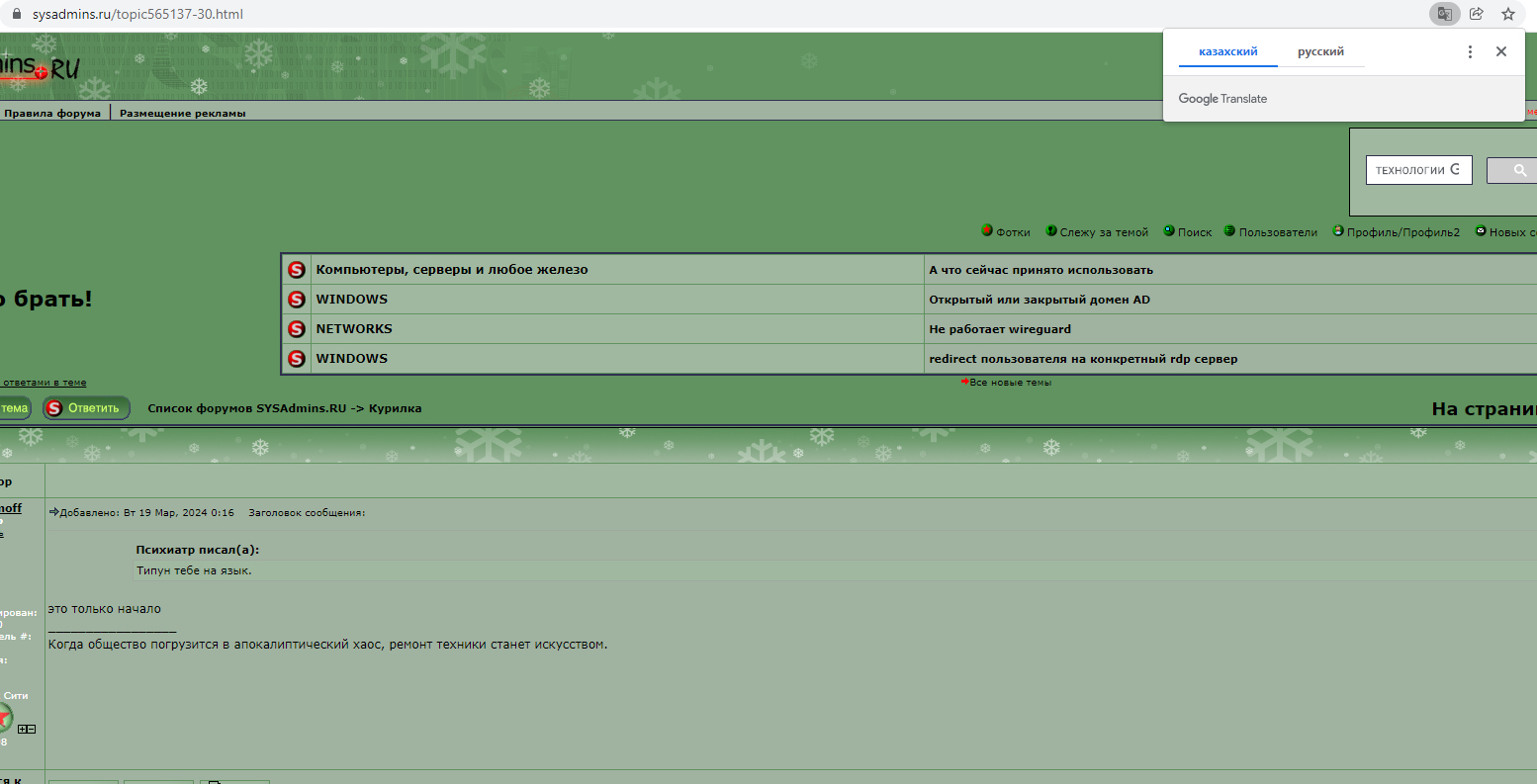Click the post arrow icon beside Добавлено
The height and width of the screenshot is (784, 1537).
point(54,512)
